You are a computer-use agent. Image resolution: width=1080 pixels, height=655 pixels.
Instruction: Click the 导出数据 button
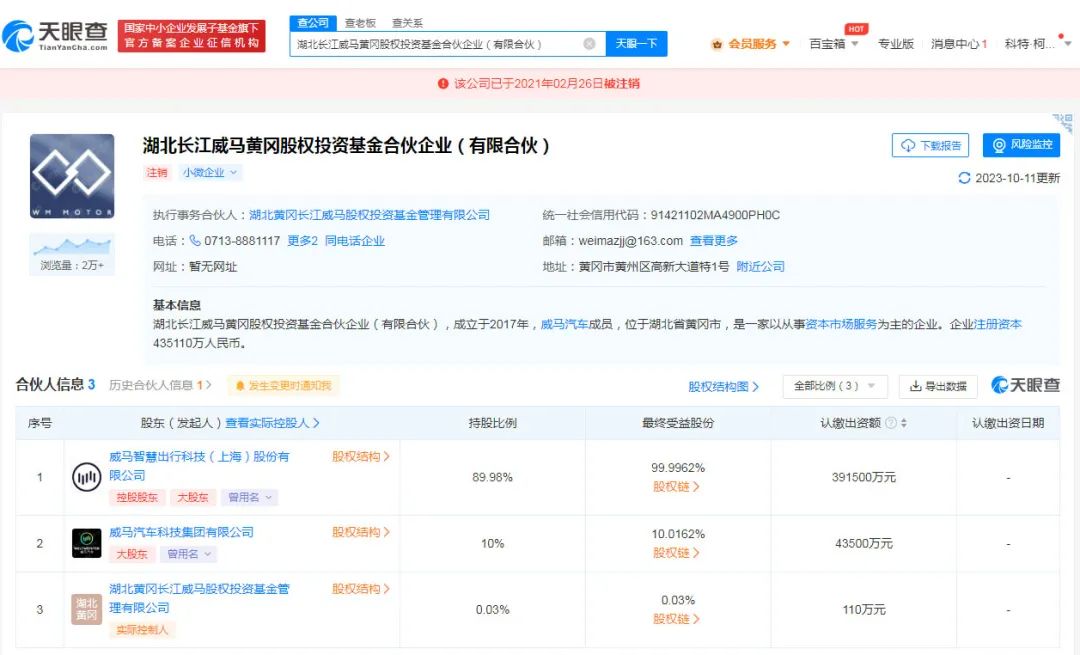pyautogui.click(x=938, y=386)
